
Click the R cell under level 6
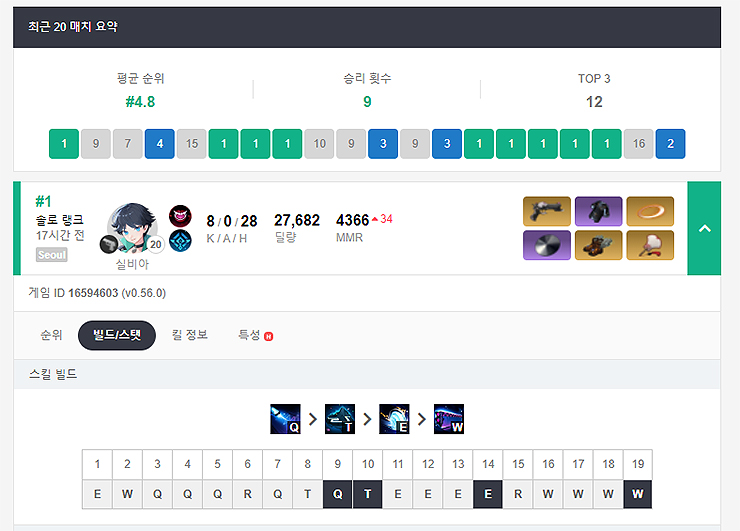(247, 494)
